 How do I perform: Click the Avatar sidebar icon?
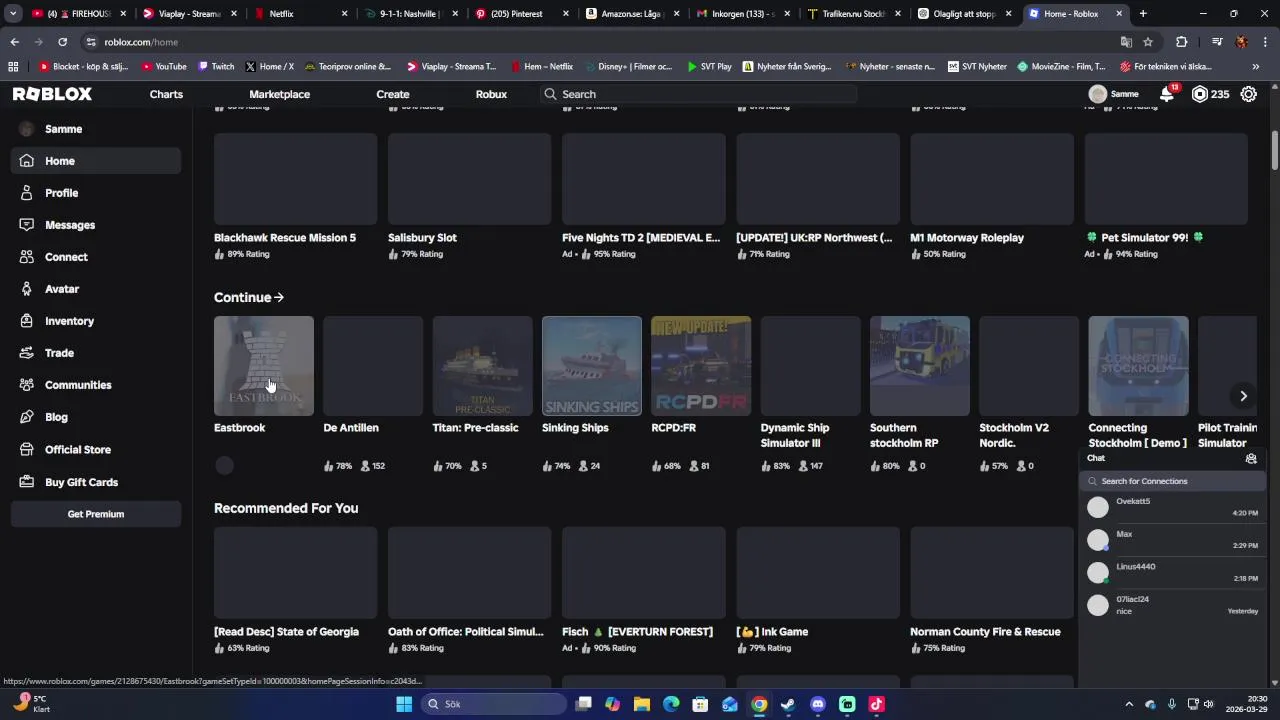tap(27, 289)
